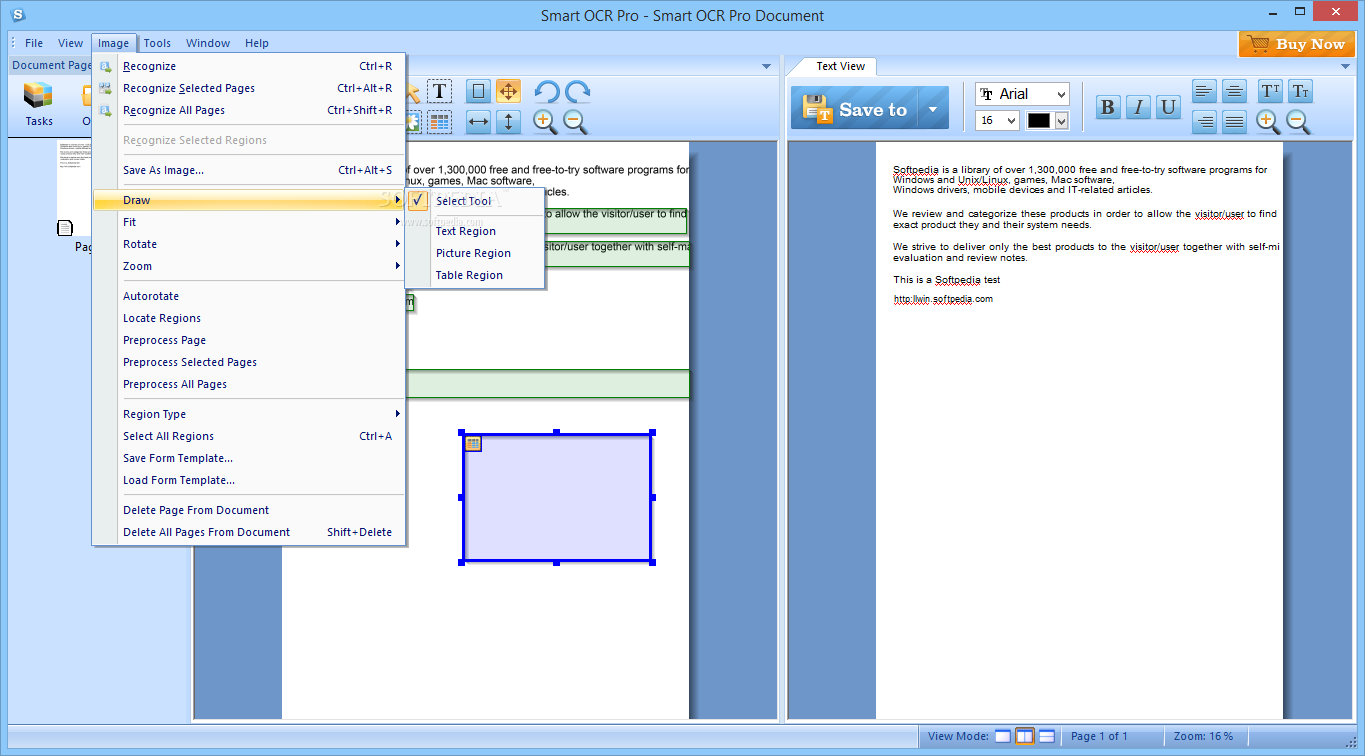Apply superscript formatting
This screenshot has width=1365, height=756.
(x=1270, y=92)
